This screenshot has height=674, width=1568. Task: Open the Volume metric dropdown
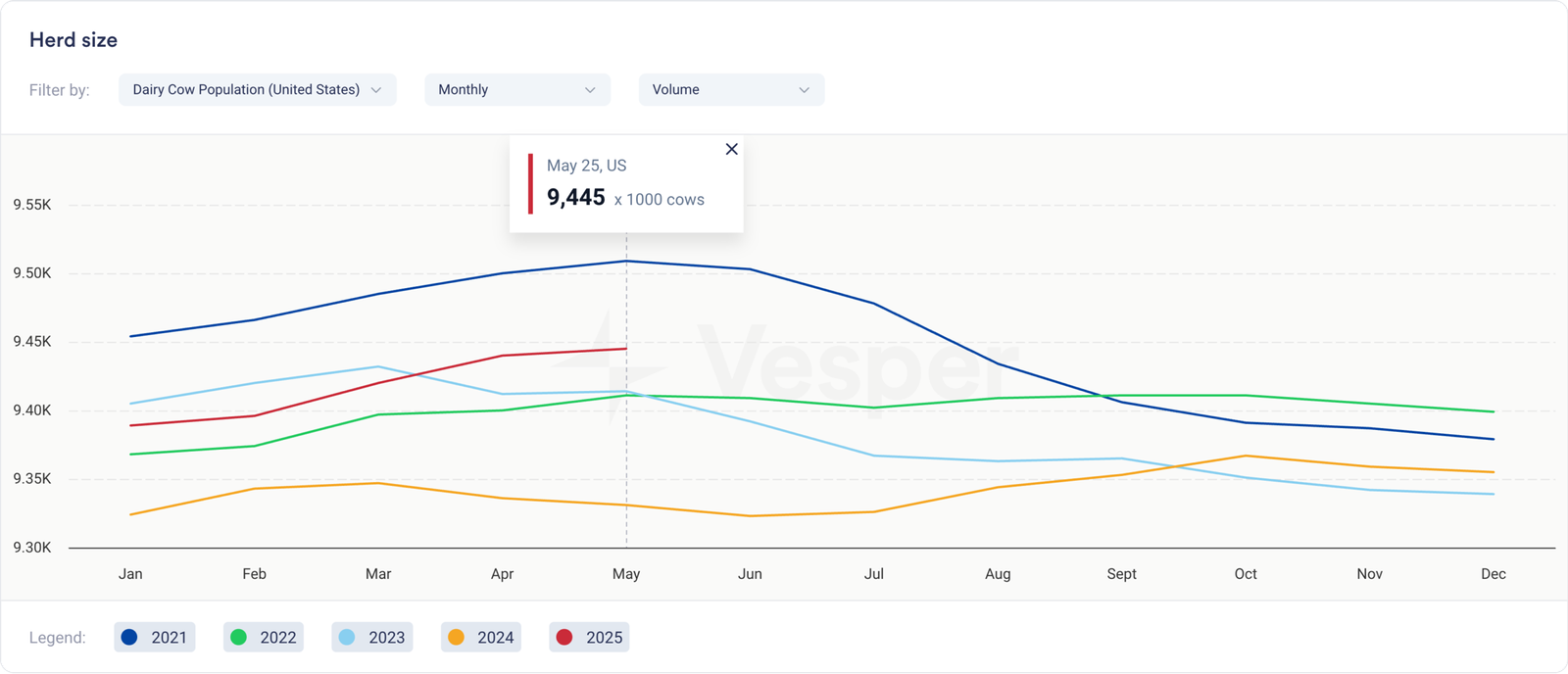[731, 89]
